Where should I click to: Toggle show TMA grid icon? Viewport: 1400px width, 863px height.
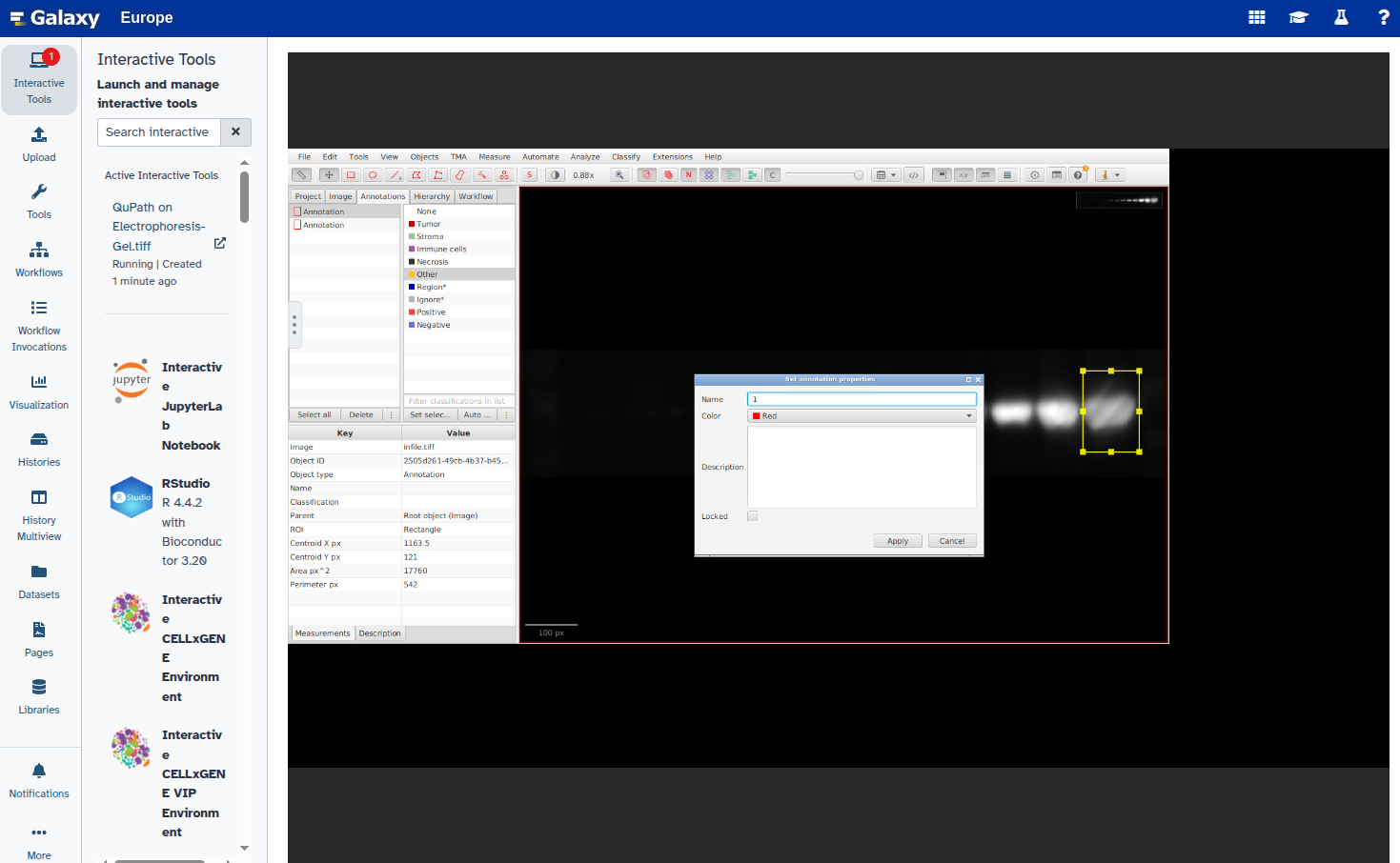click(709, 175)
